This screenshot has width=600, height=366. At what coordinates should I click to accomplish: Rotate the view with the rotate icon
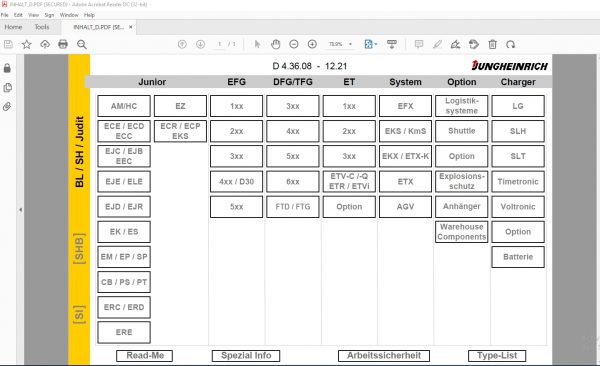tap(510, 44)
